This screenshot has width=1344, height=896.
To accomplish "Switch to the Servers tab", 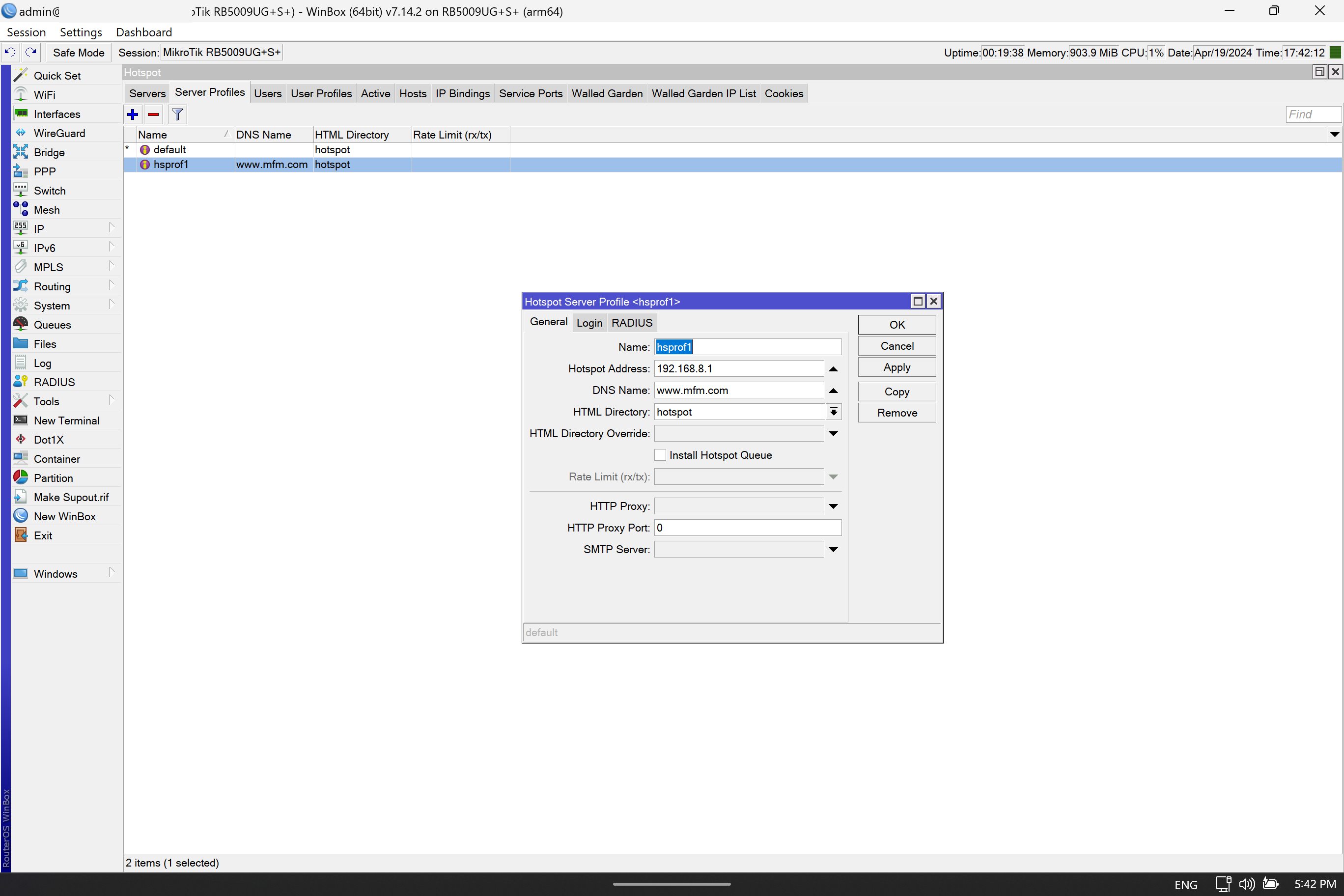I will pyautogui.click(x=147, y=94).
